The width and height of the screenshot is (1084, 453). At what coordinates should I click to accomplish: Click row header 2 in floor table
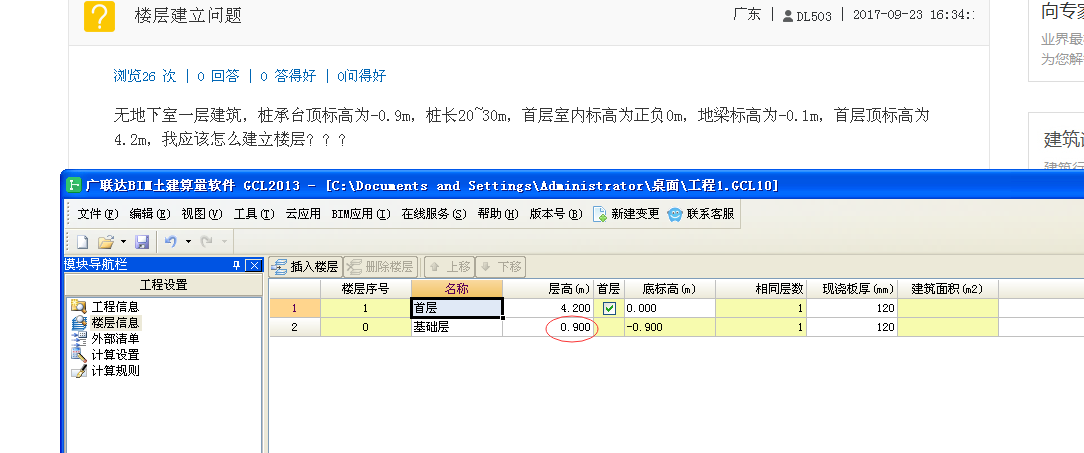tap(295, 327)
